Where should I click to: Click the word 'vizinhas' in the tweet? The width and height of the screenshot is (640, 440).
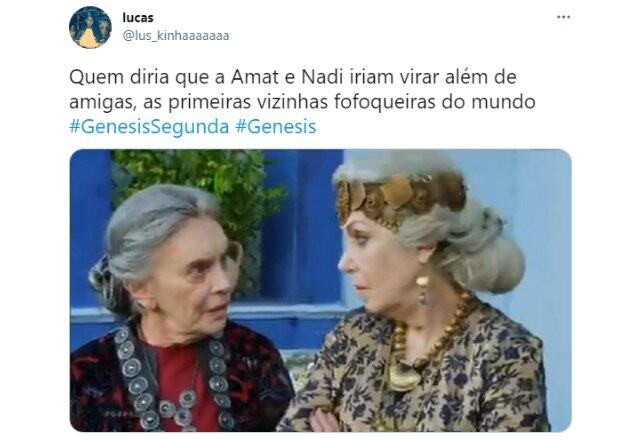(x=292, y=102)
